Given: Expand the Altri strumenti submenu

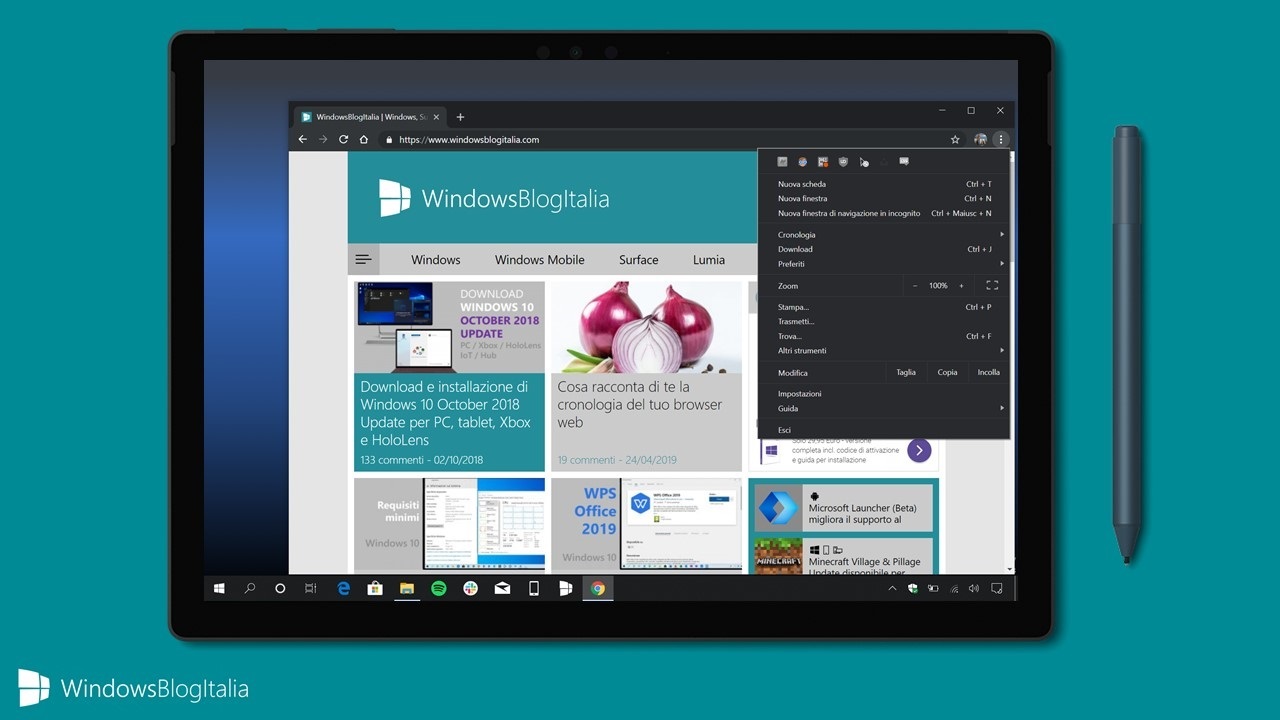Looking at the screenshot, I should click(x=884, y=351).
